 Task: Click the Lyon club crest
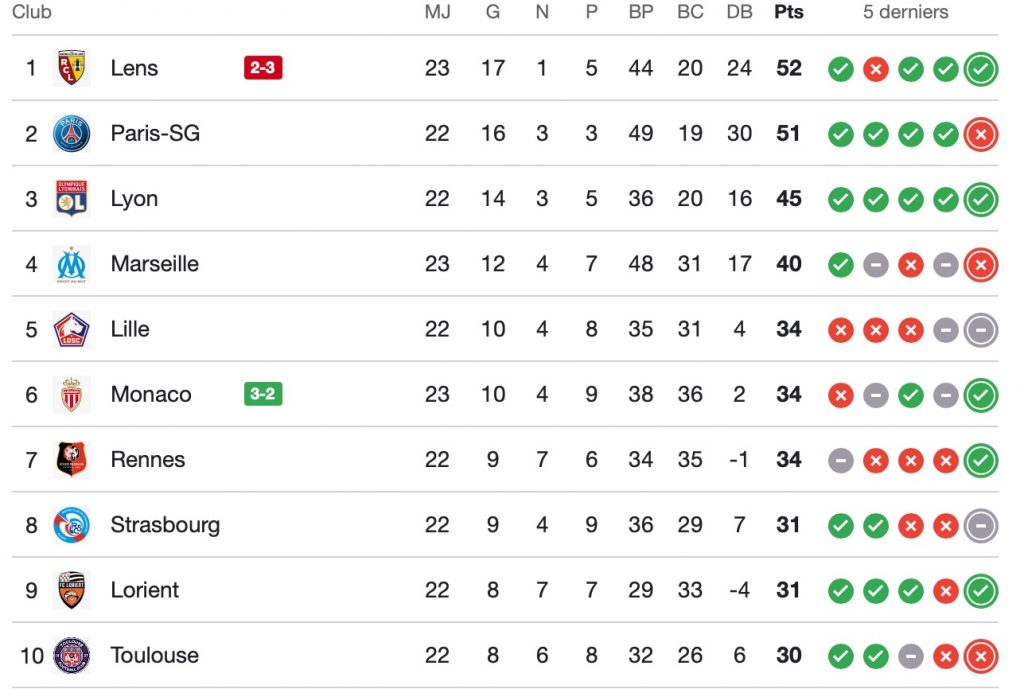click(71, 199)
